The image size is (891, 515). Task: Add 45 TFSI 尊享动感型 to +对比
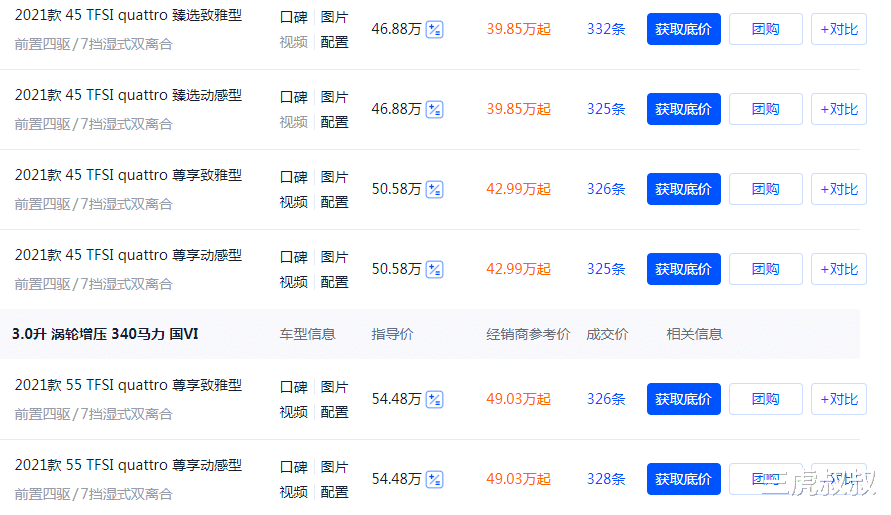pyautogui.click(x=839, y=269)
